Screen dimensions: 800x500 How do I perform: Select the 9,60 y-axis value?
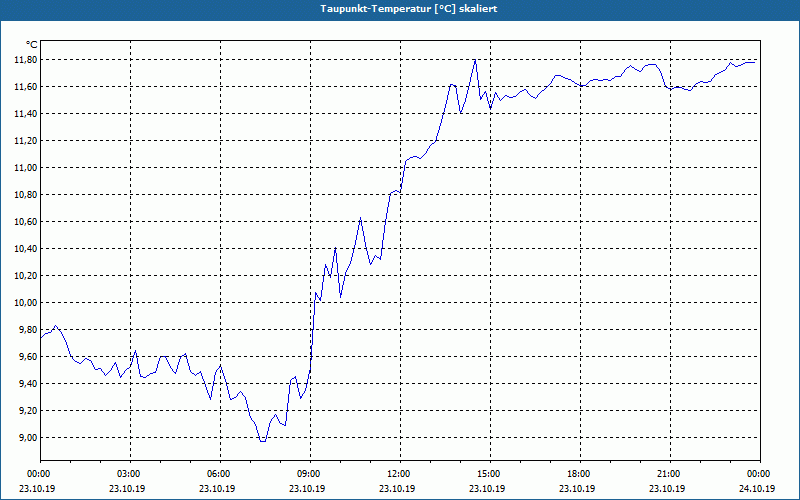[28, 357]
